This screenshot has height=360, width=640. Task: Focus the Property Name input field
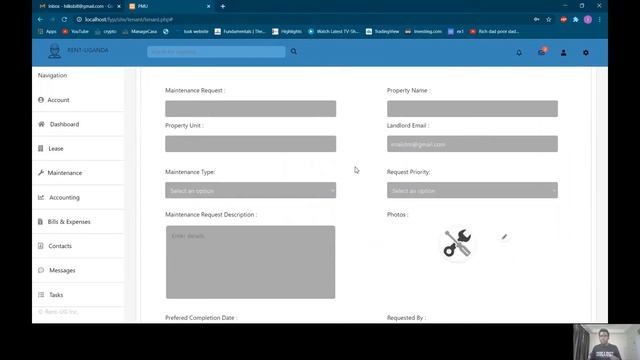(472, 109)
